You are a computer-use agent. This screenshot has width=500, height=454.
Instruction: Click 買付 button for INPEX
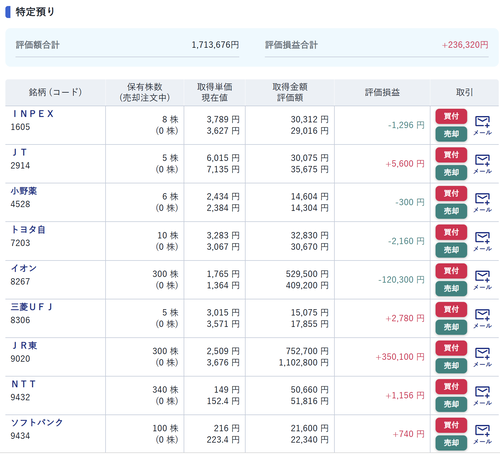(451, 116)
